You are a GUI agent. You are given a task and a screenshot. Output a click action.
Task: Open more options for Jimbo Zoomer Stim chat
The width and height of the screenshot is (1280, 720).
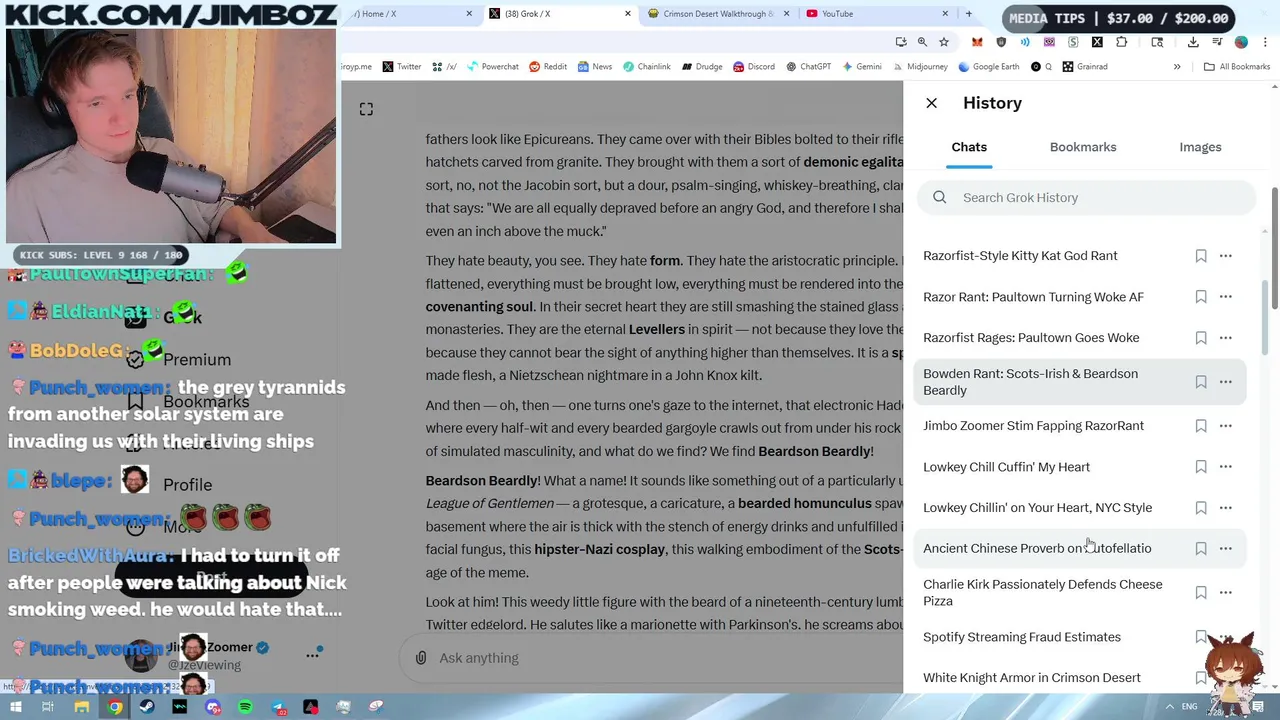(x=1226, y=426)
